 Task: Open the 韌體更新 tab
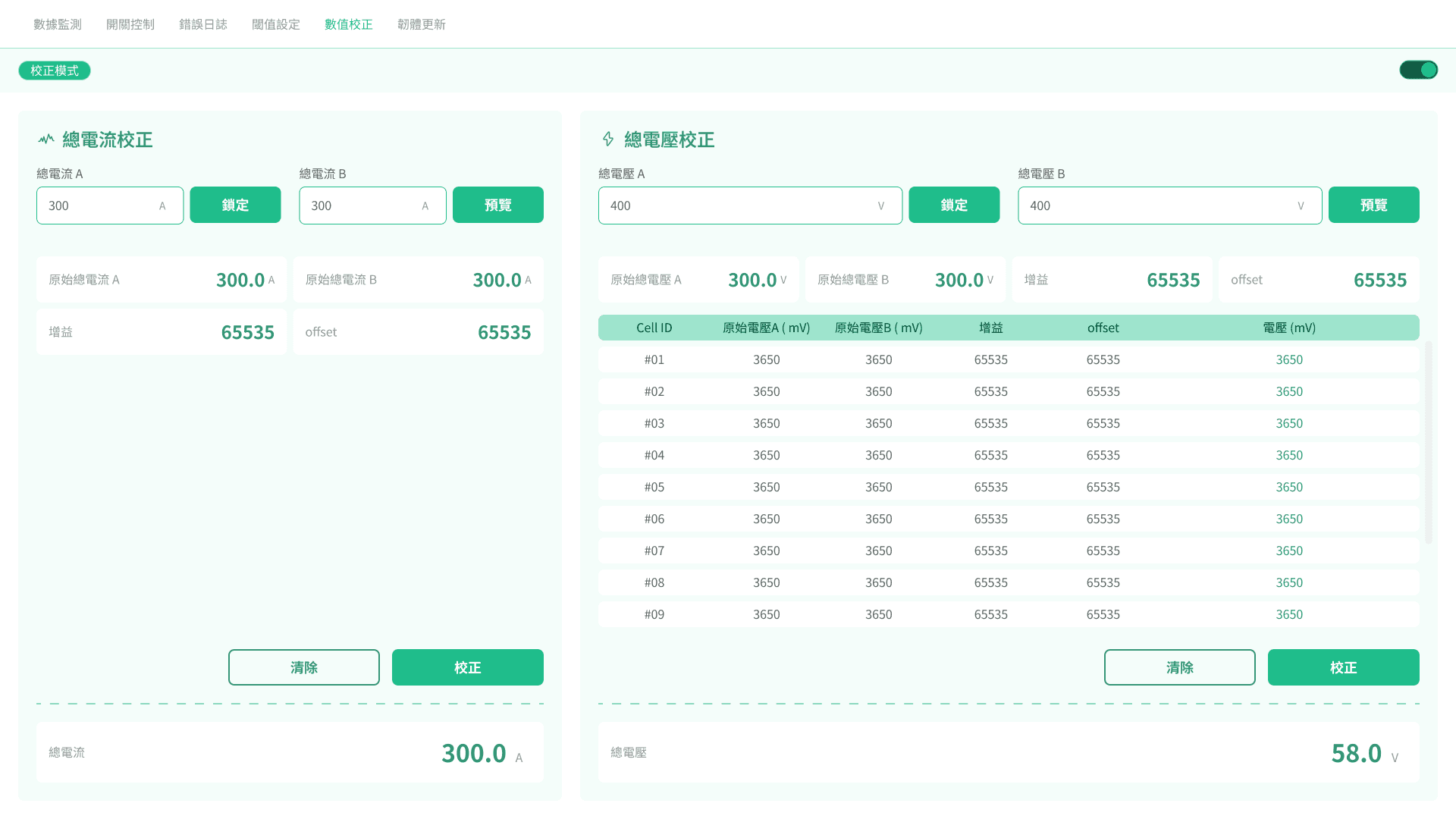[x=422, y=24]
